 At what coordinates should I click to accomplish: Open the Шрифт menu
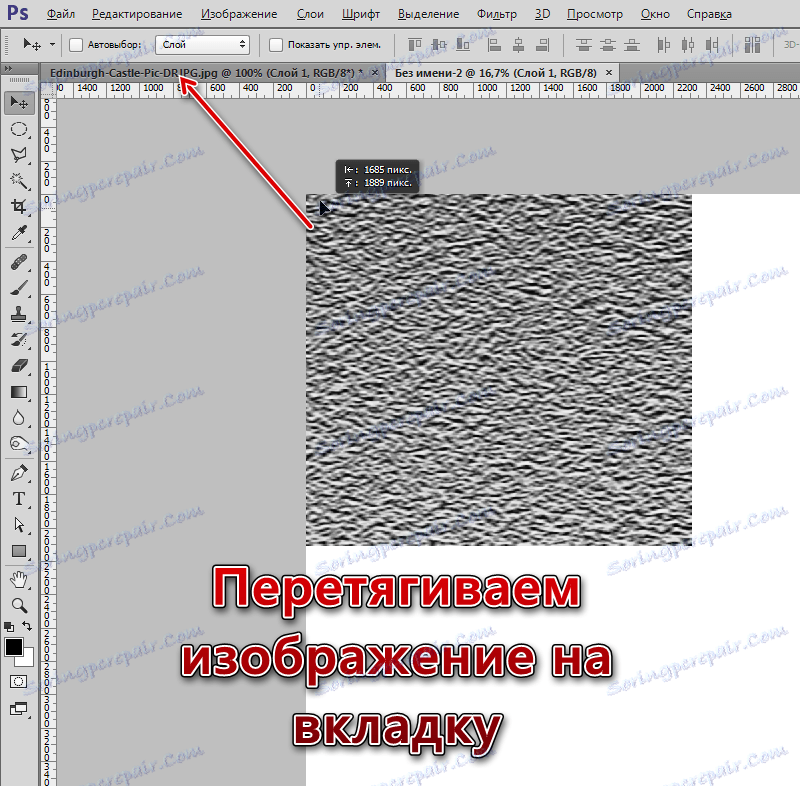pyautogui.click(x=361, y=14)
